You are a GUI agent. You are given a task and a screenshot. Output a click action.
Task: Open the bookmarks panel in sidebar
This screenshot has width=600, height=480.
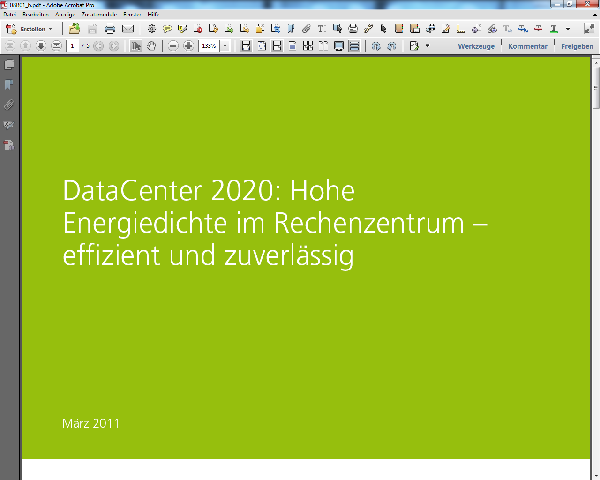tap(9, 85)
